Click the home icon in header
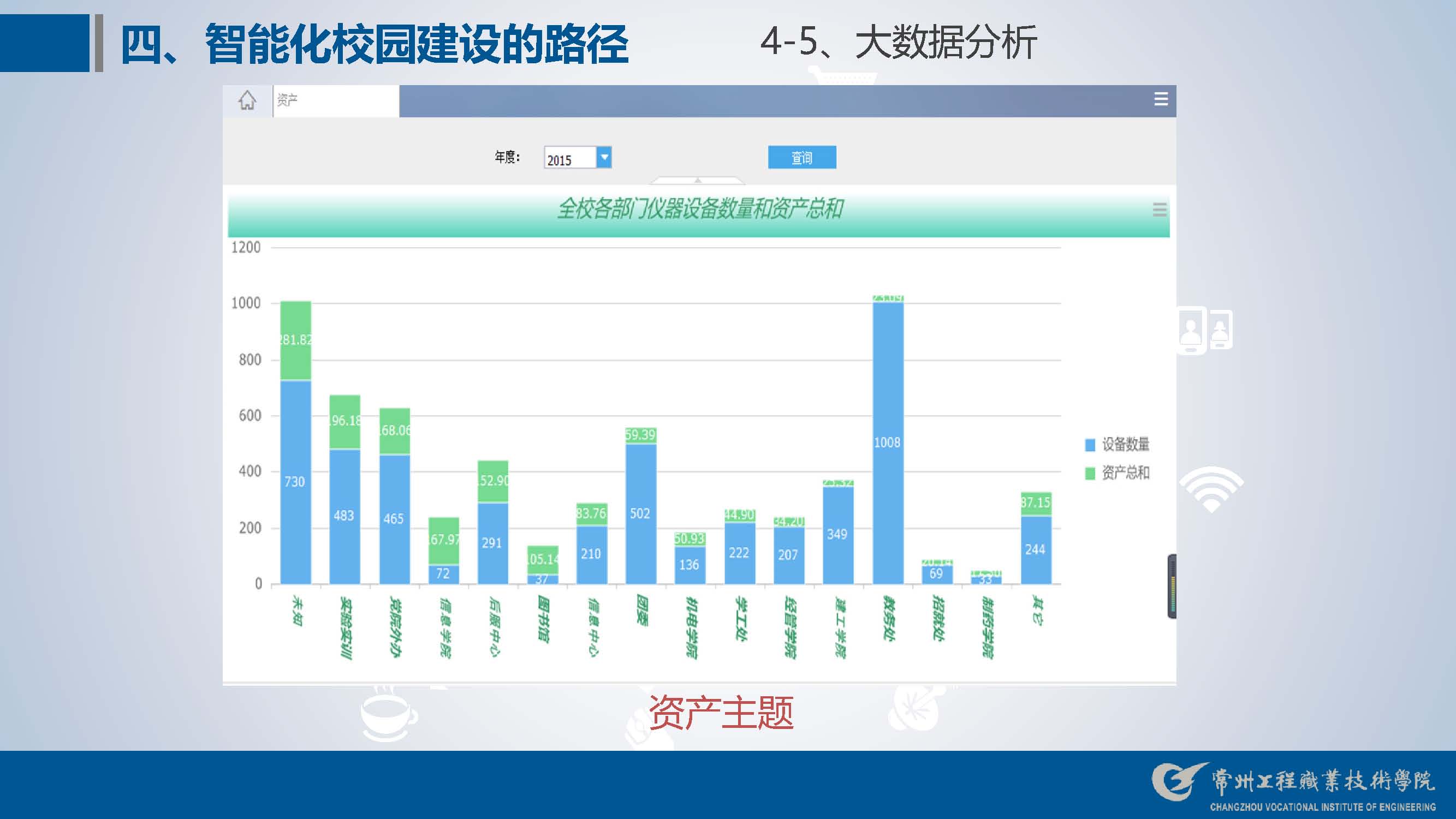Screen dimensions: 1456x819 [x=247, y=100]
